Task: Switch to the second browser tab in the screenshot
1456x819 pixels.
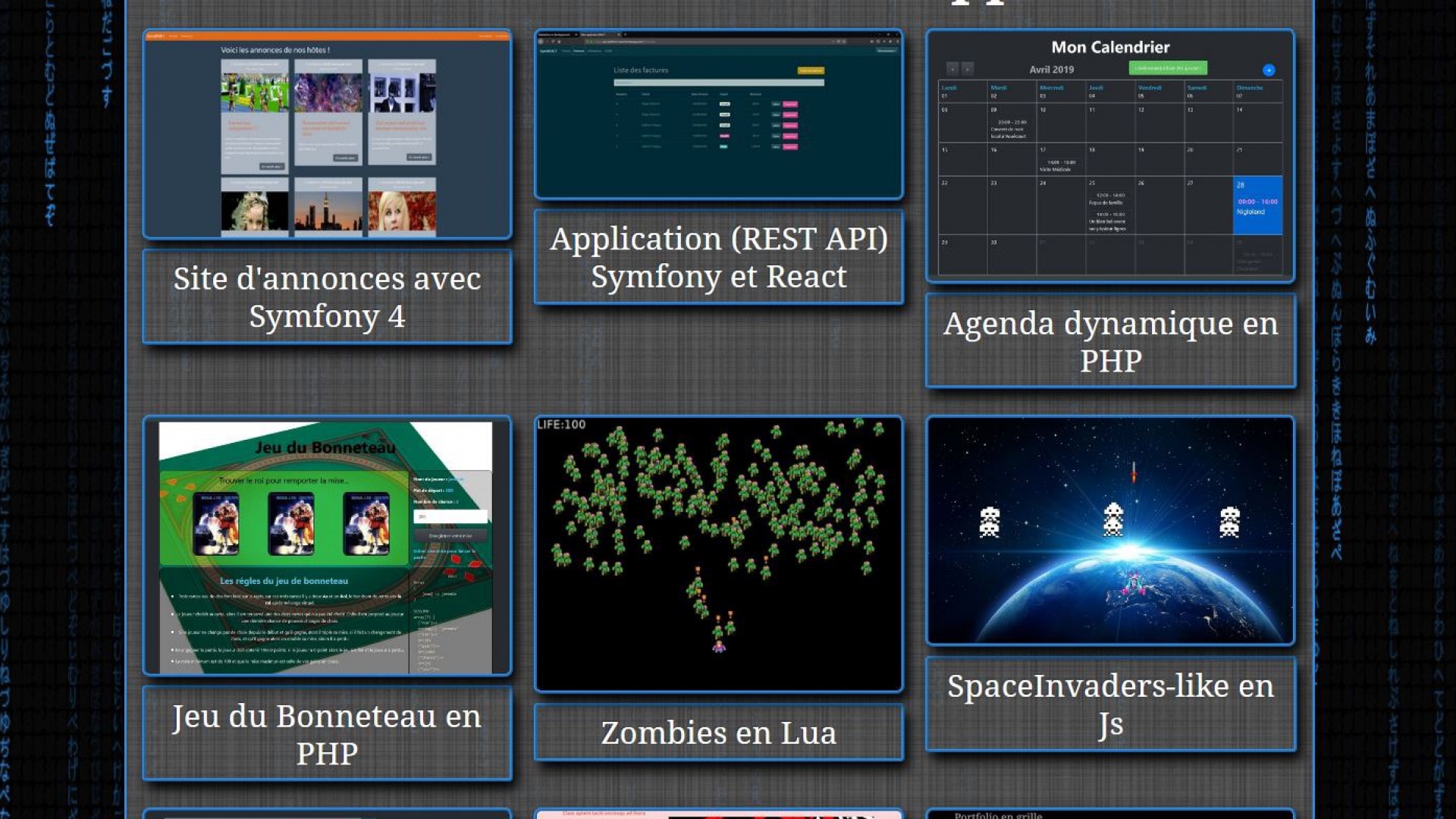Action: point(593,33)
